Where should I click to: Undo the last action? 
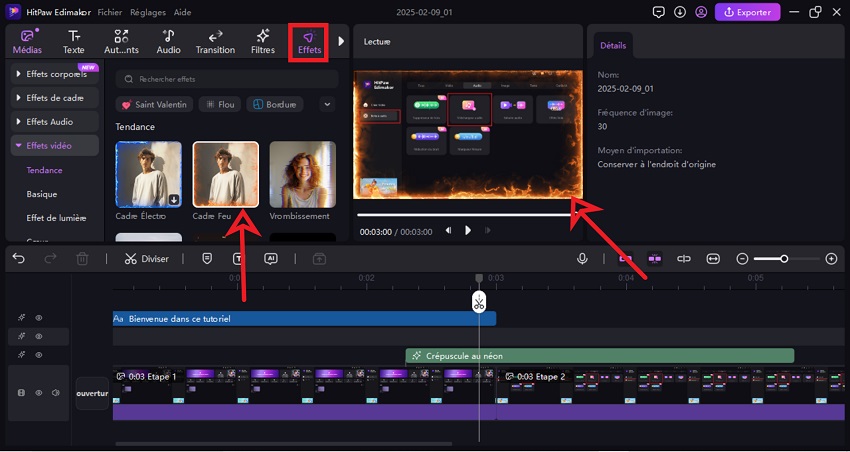point(19,258)
